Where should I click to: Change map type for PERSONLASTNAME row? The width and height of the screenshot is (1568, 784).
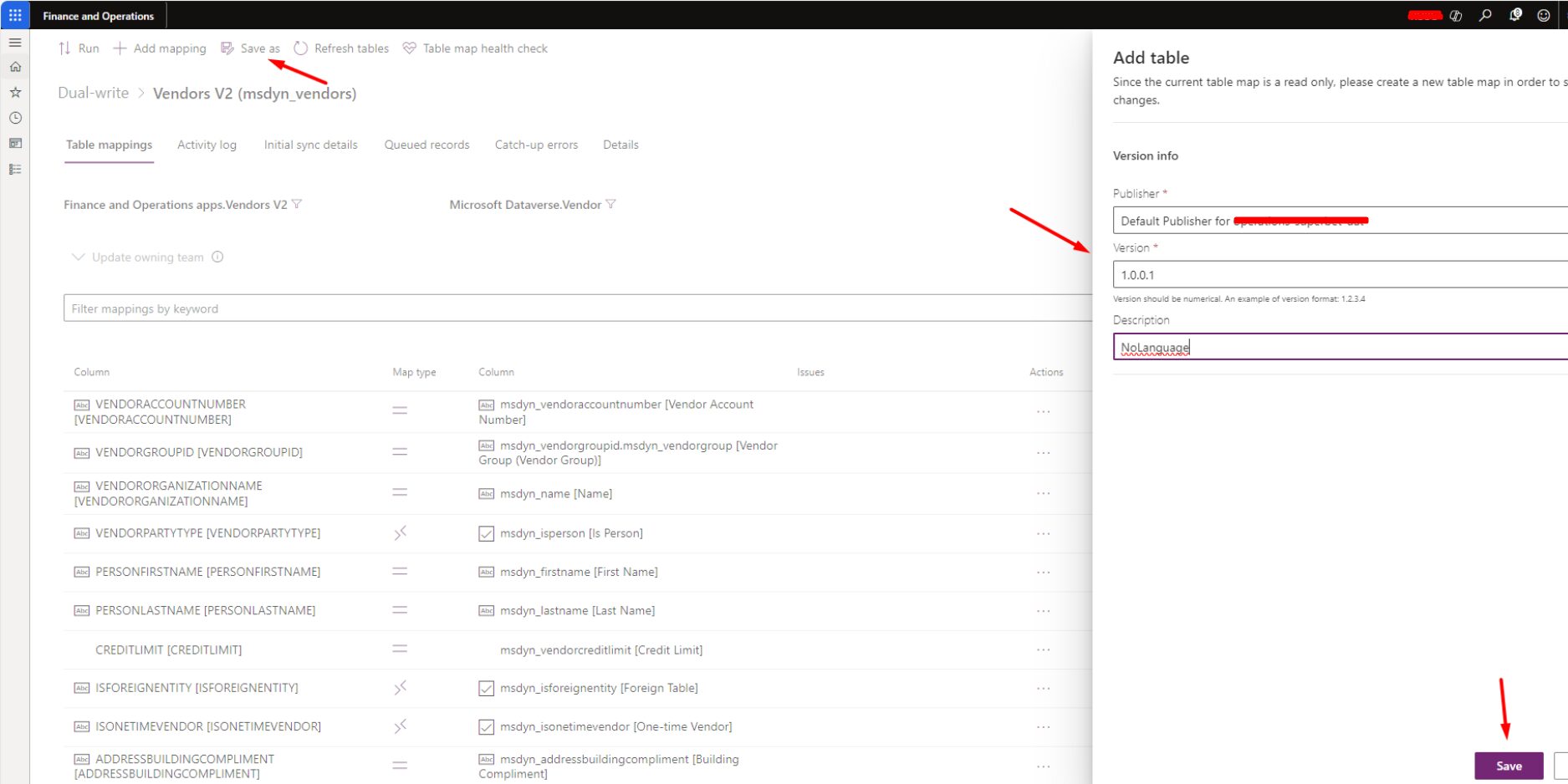(400, 610)
